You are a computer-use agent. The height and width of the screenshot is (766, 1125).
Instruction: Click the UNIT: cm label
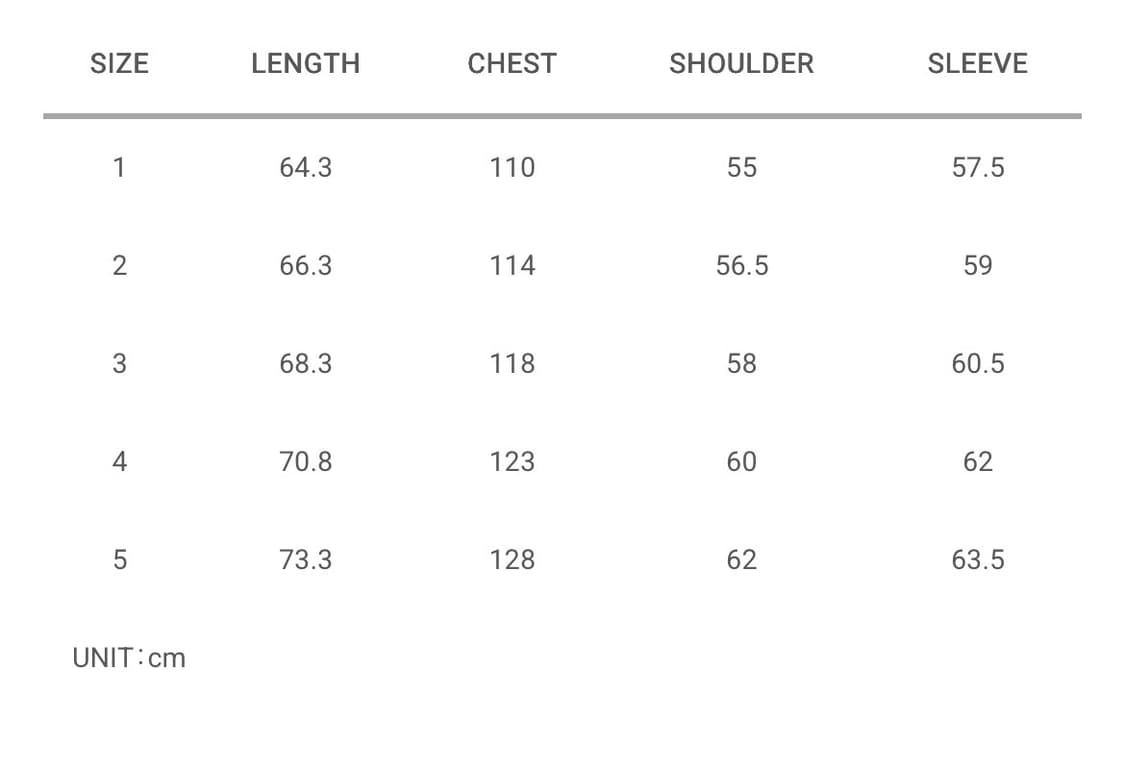[x=129, y=658]
